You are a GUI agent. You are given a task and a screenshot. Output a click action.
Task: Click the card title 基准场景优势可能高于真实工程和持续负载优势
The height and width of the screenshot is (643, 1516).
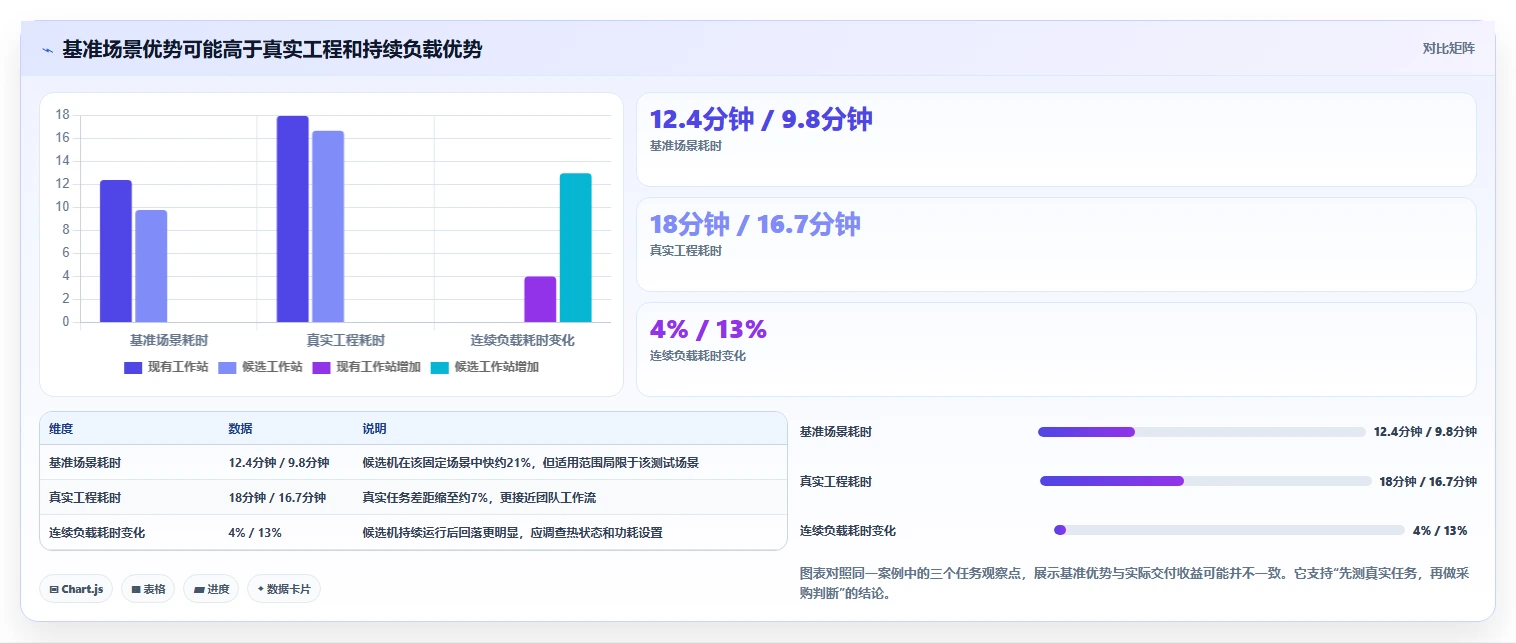(272, 49)
